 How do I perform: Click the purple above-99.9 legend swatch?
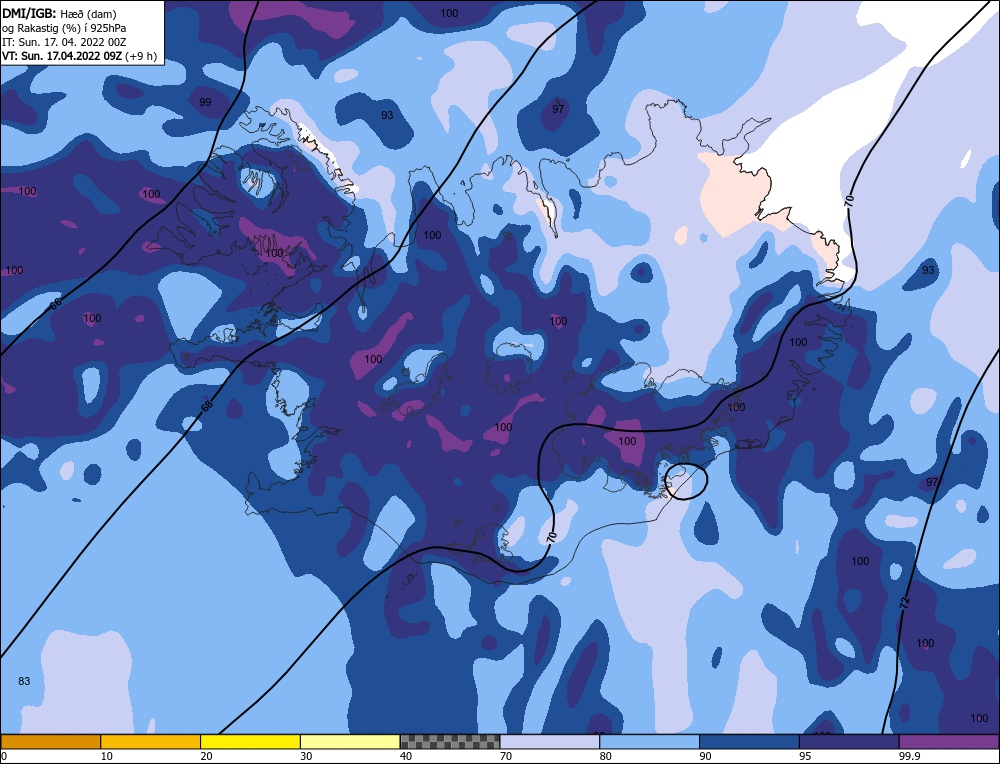click(x=949, y=741)
